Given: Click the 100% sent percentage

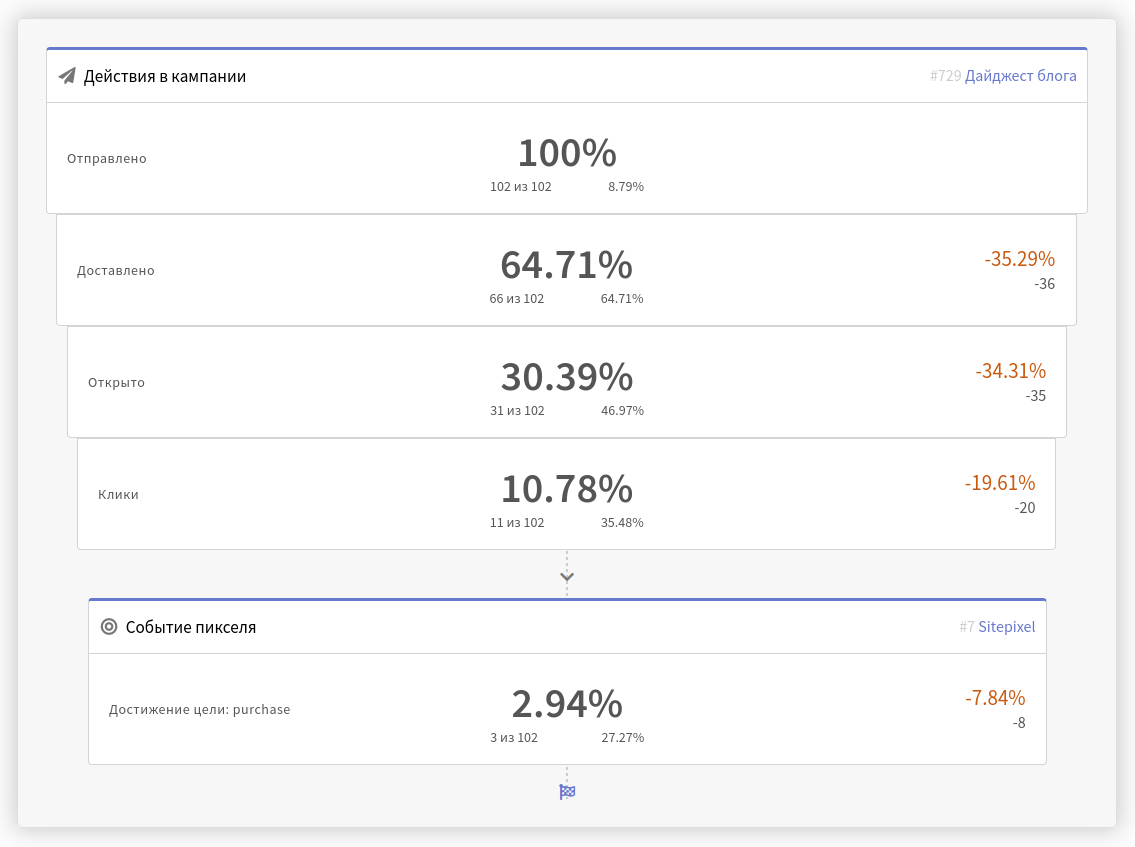Looking at the screenshot, I should [x=568, y=153].
